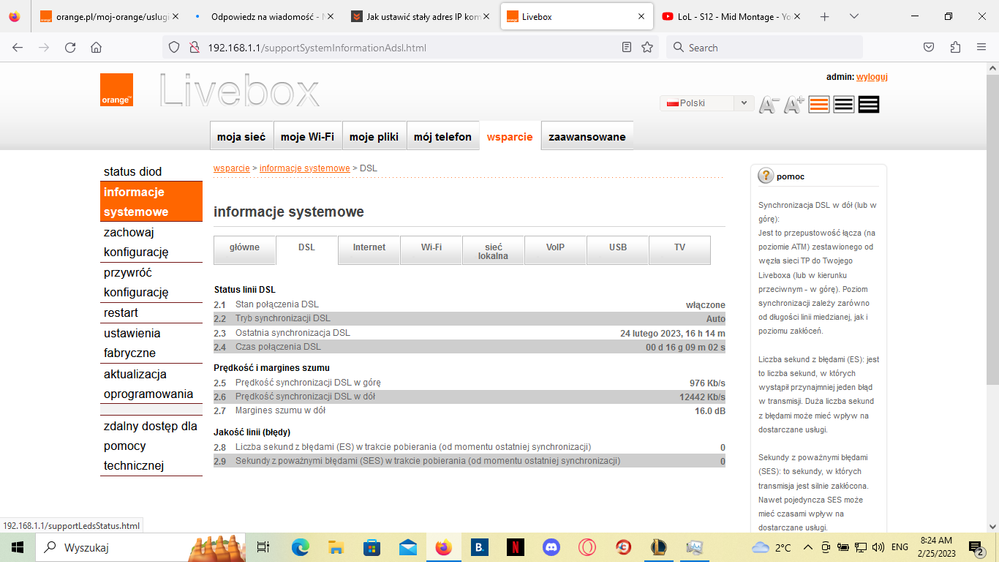Switch to the Internet tab

tap(369, 250)
